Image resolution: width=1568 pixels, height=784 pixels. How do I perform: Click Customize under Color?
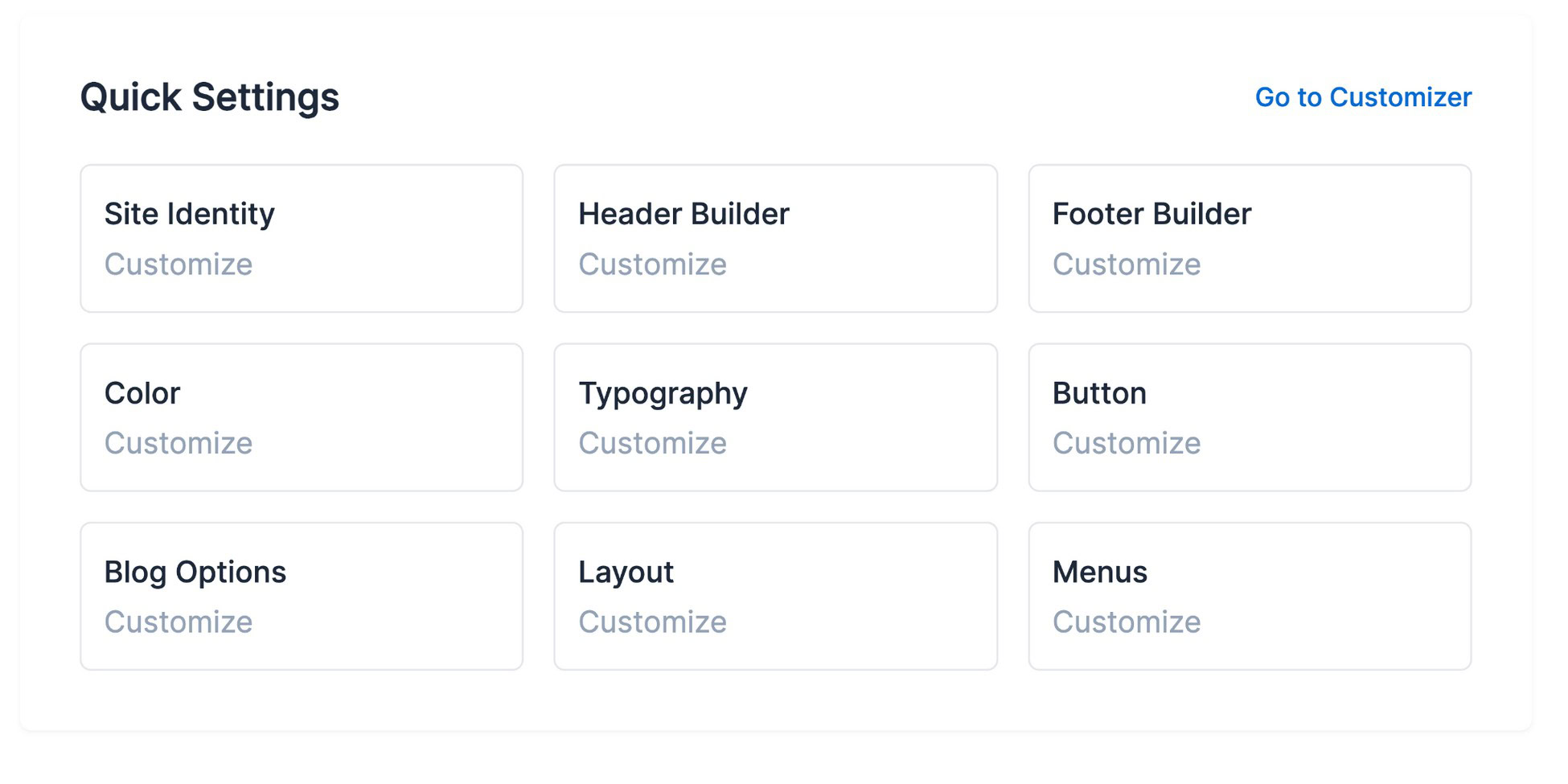pos(179,443)
